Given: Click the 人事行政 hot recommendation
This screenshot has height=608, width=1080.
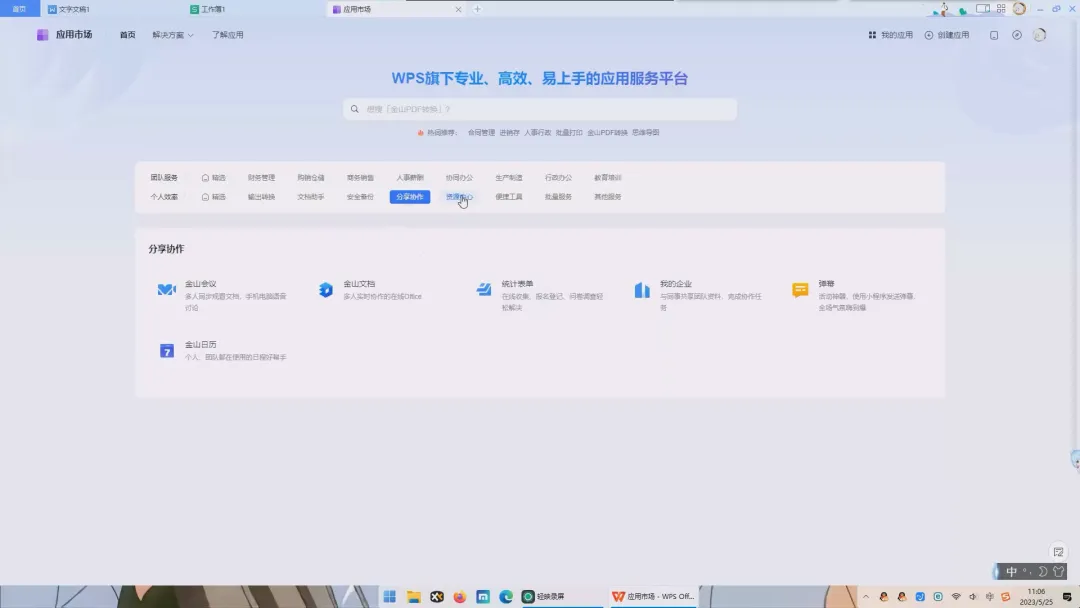Looking at the screenshot, I should click(x=538, y=133).
